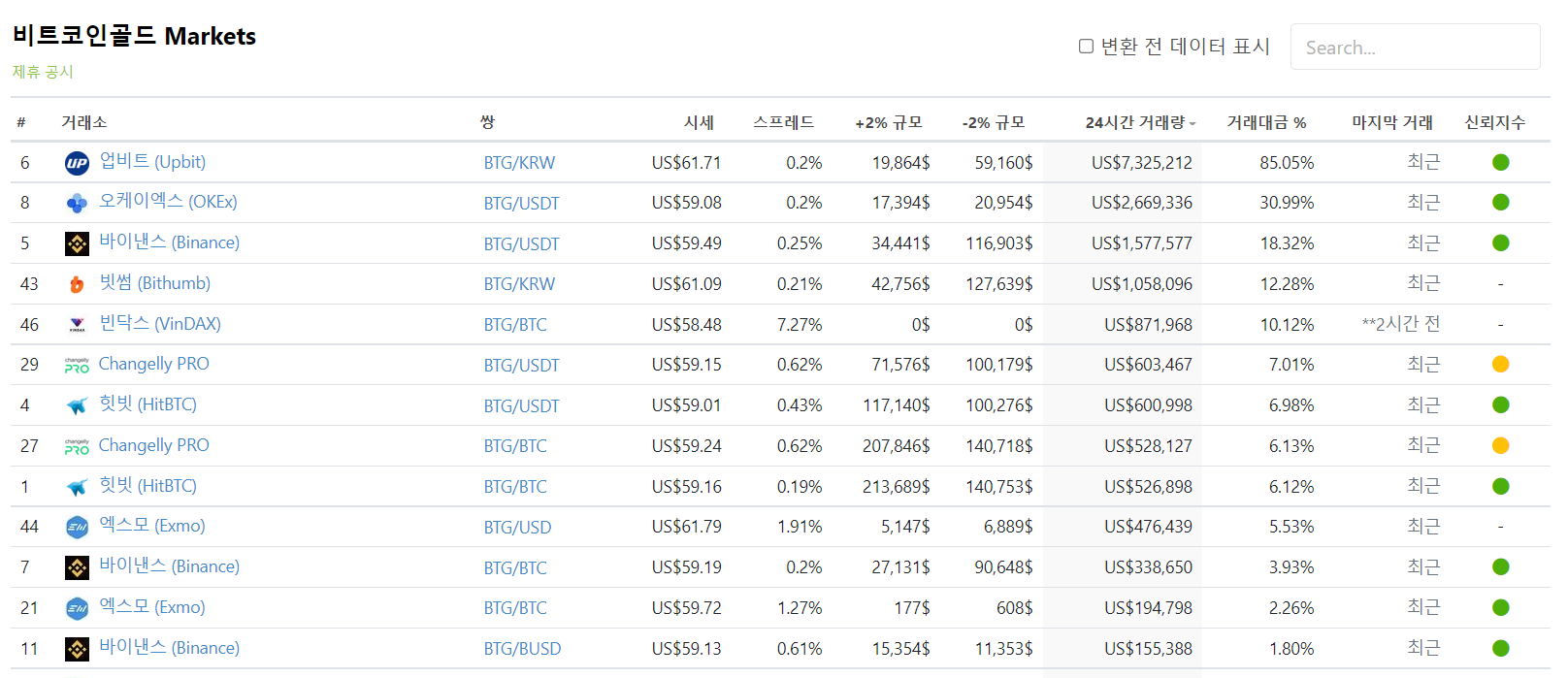1568x678 pixels.
Task: Sort table by 시세 column header
Action: click(699, 122)
